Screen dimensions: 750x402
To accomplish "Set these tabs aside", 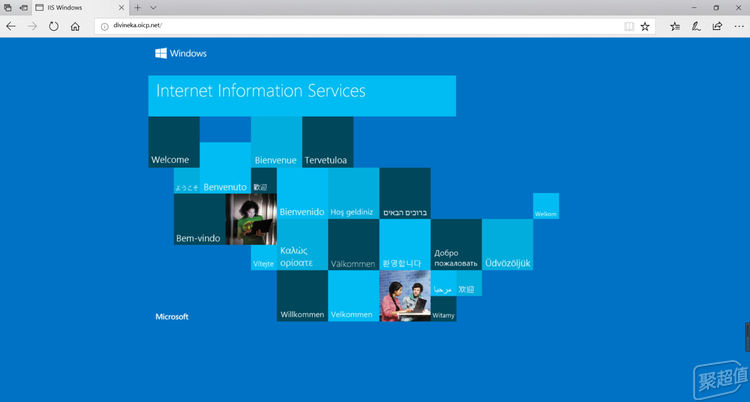I will pos(23,7).
